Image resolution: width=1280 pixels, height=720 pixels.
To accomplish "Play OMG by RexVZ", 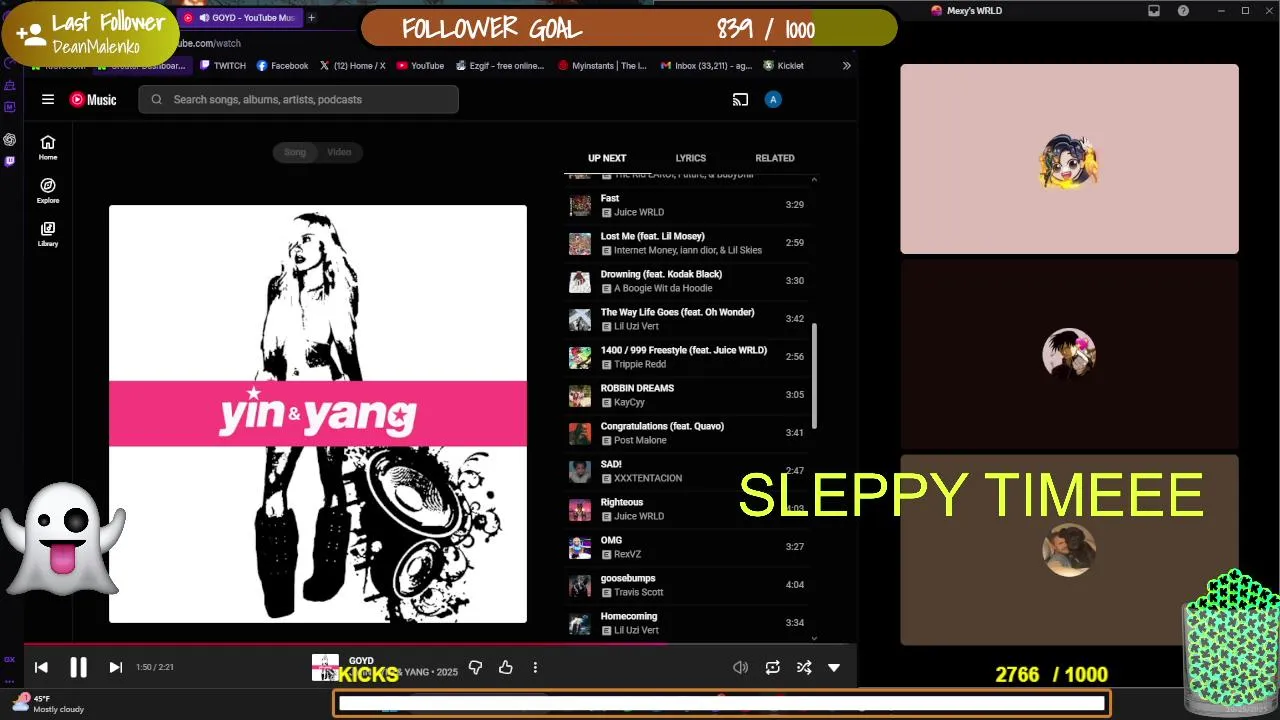I will point(688,547).
